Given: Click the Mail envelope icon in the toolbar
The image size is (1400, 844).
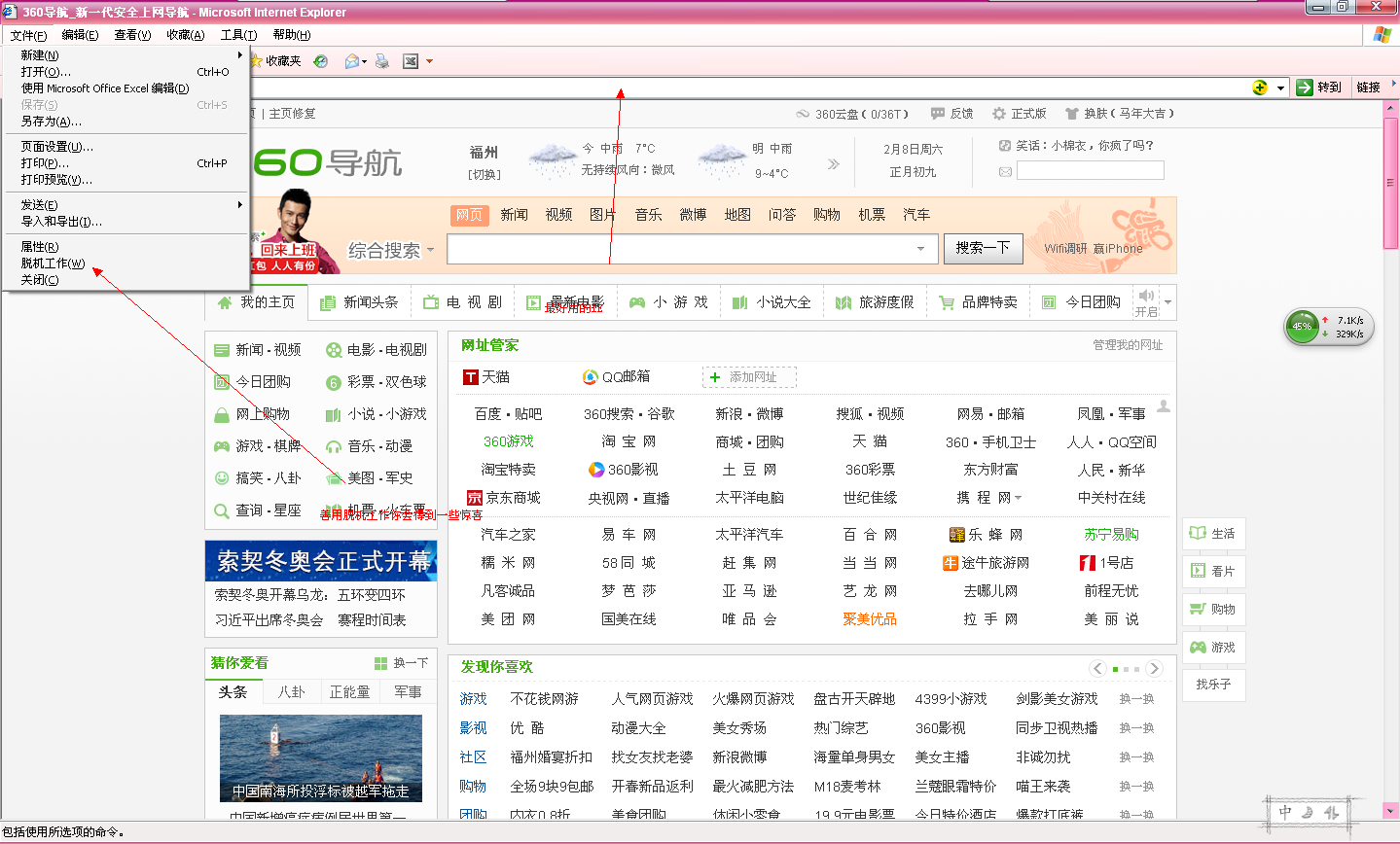Looking at the screenshot, I should 351,60.
